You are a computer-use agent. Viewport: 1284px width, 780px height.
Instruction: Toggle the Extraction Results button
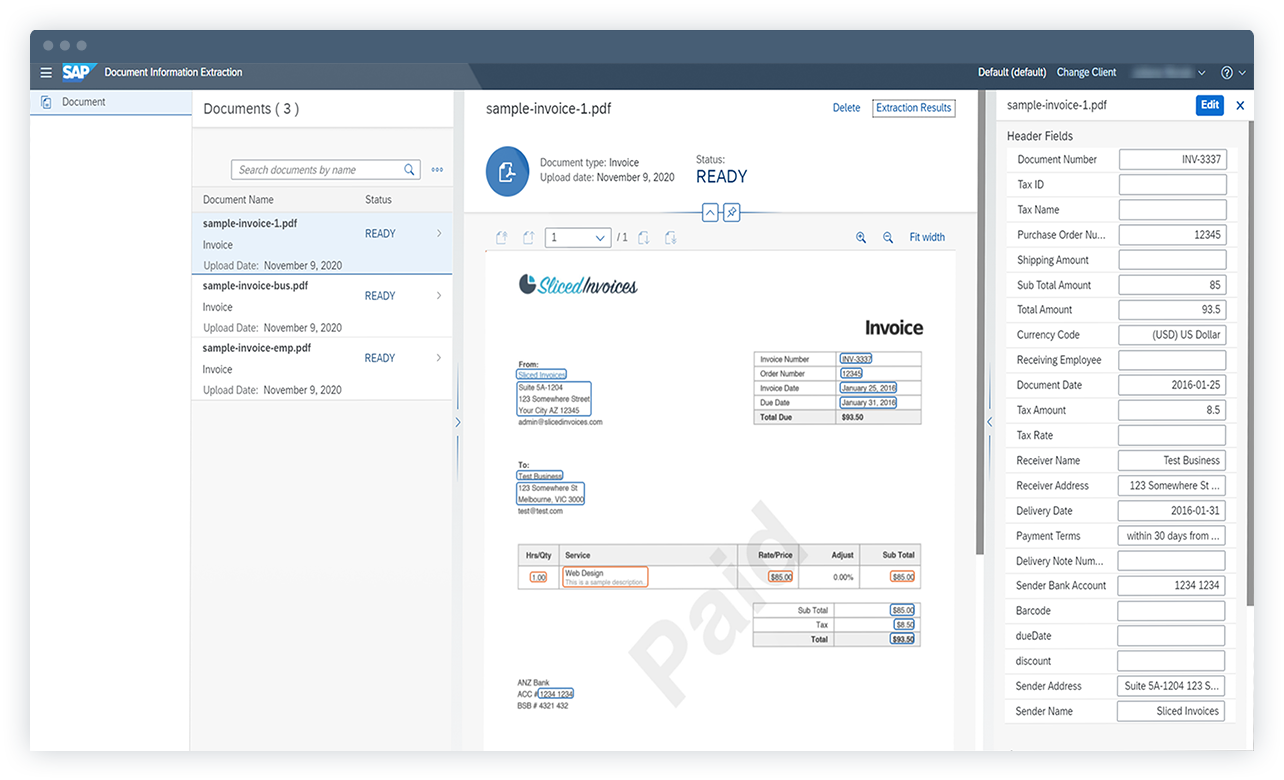pos(913,108)
